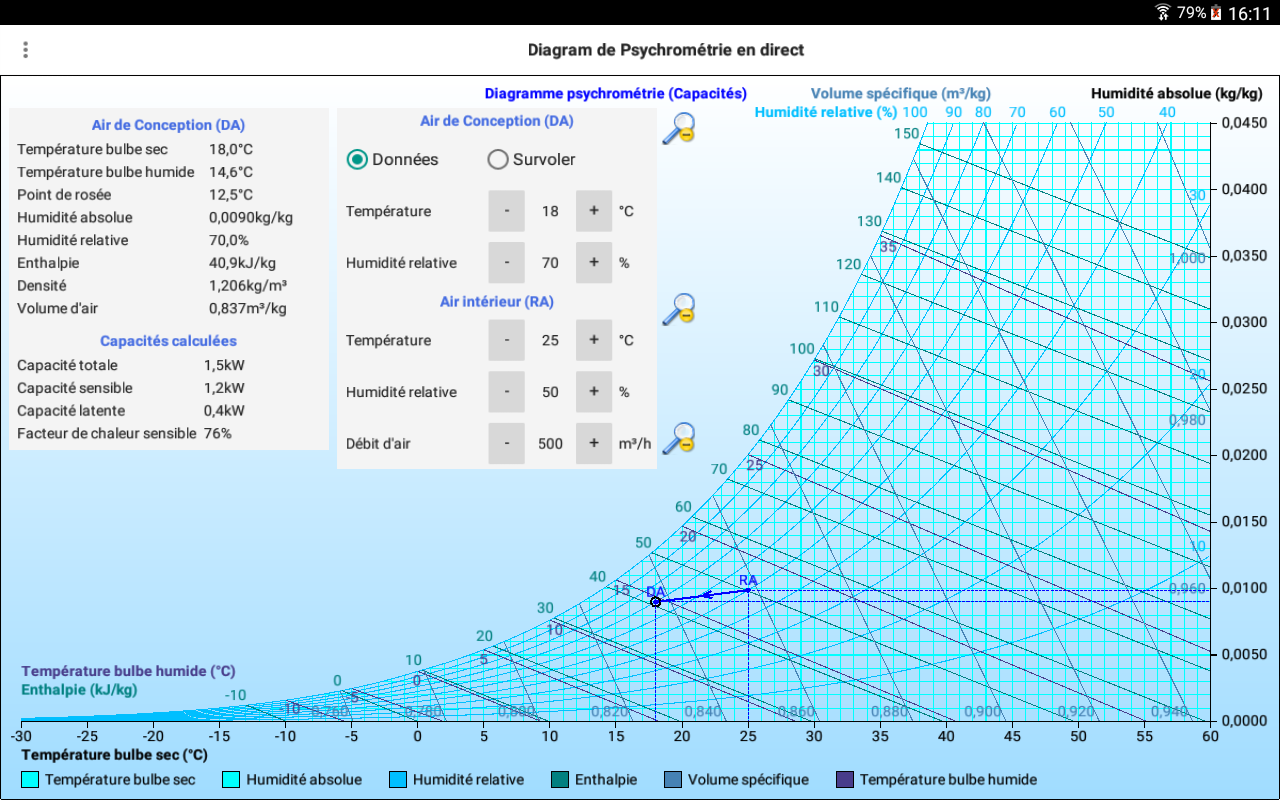The width and height of the screenshot is (1280, 800).
Task: Click the Diagramme psychrométrie (Capacités) title
Action: coord(616,94)
